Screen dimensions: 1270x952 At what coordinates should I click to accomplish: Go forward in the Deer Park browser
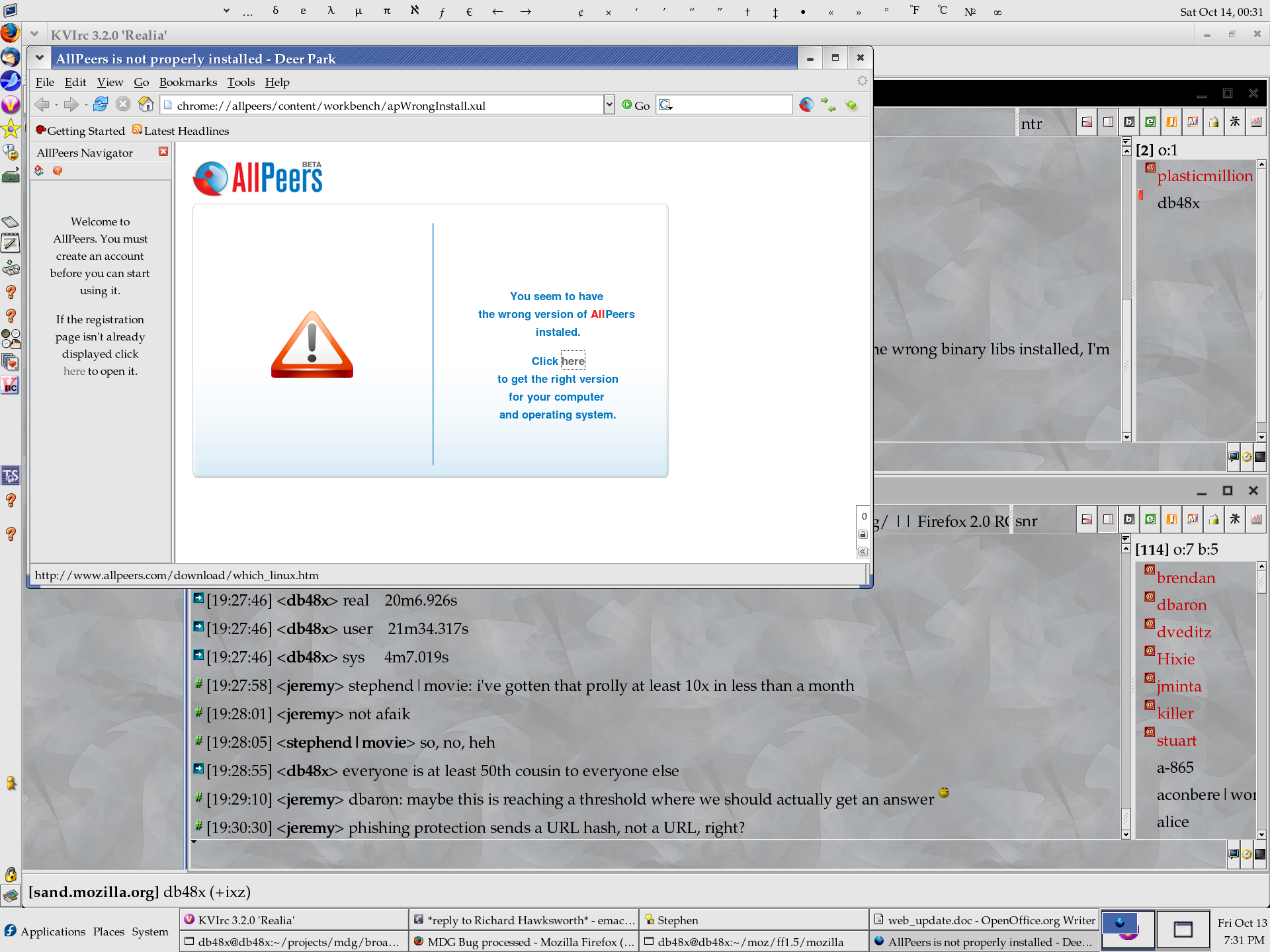coord(71,104)
